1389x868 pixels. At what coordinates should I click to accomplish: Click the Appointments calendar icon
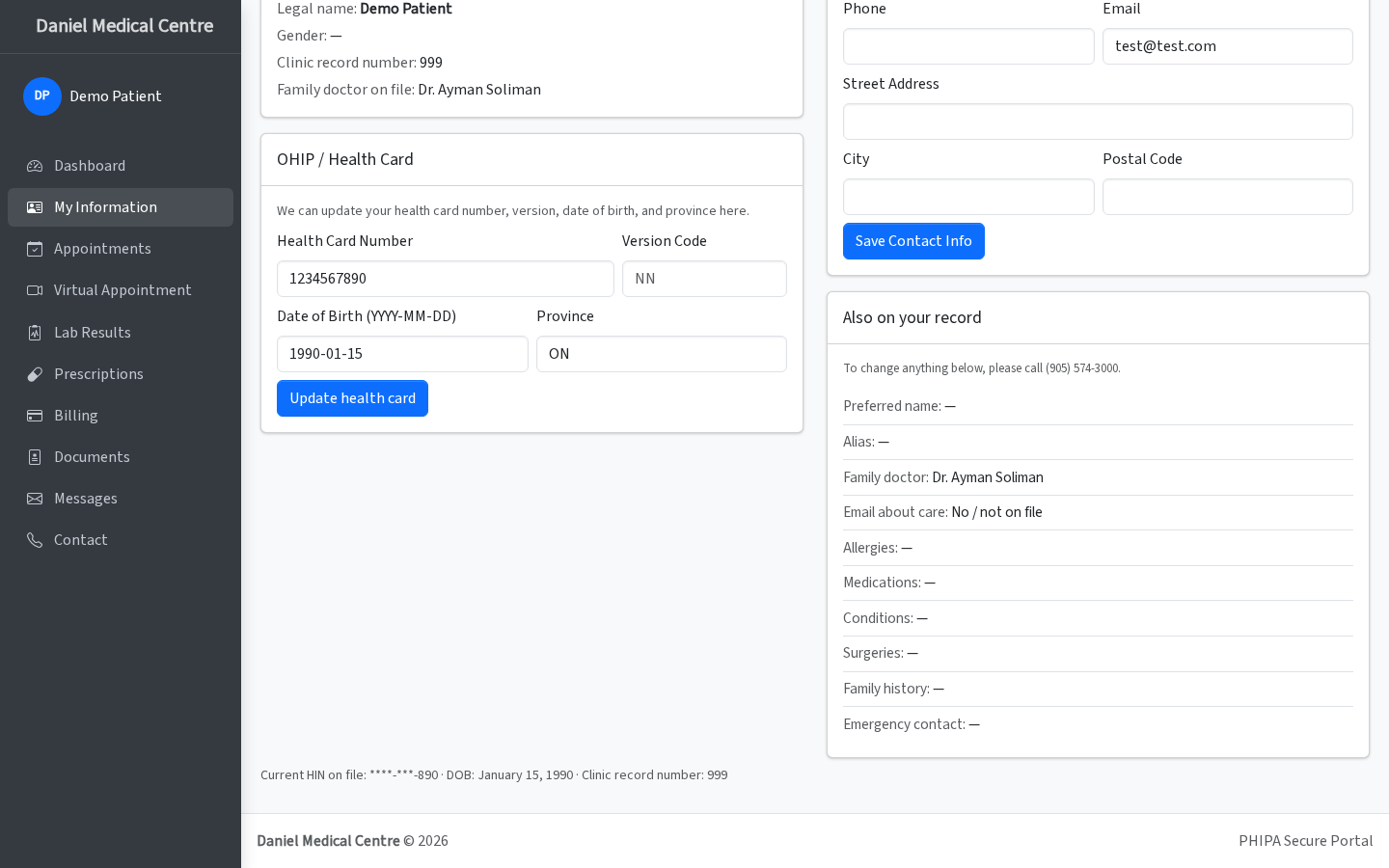click(x=35, y=249)
